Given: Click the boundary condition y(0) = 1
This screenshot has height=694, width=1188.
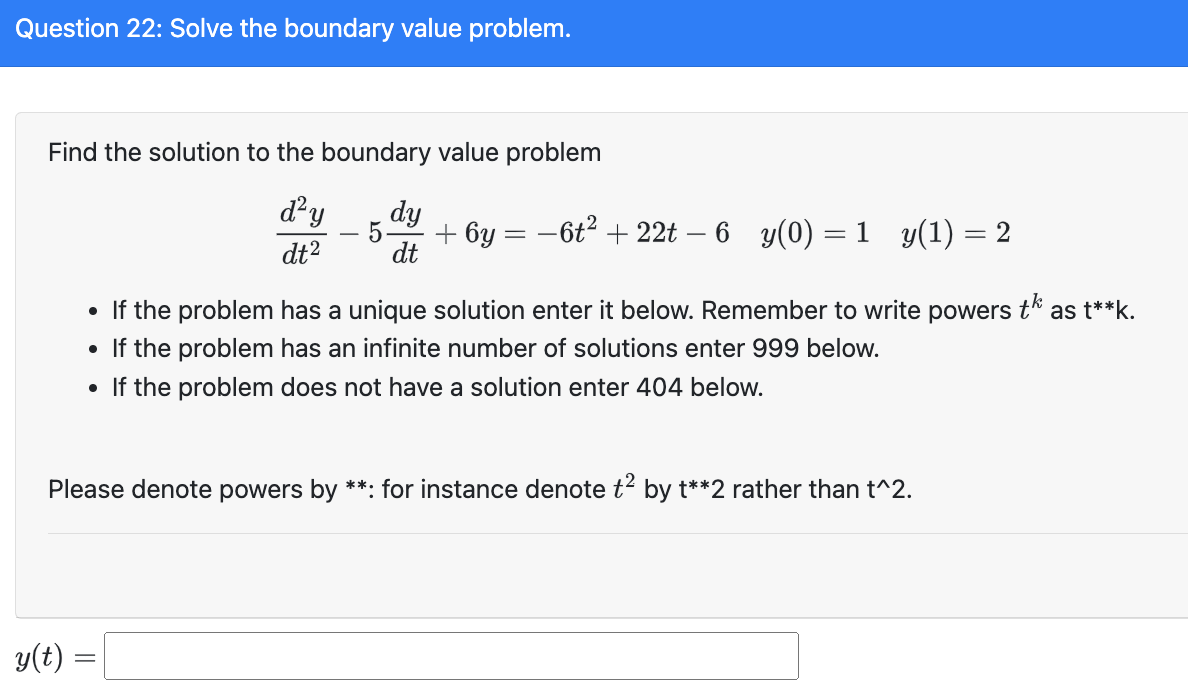Looking at the screenshot, I should (817, 232).
